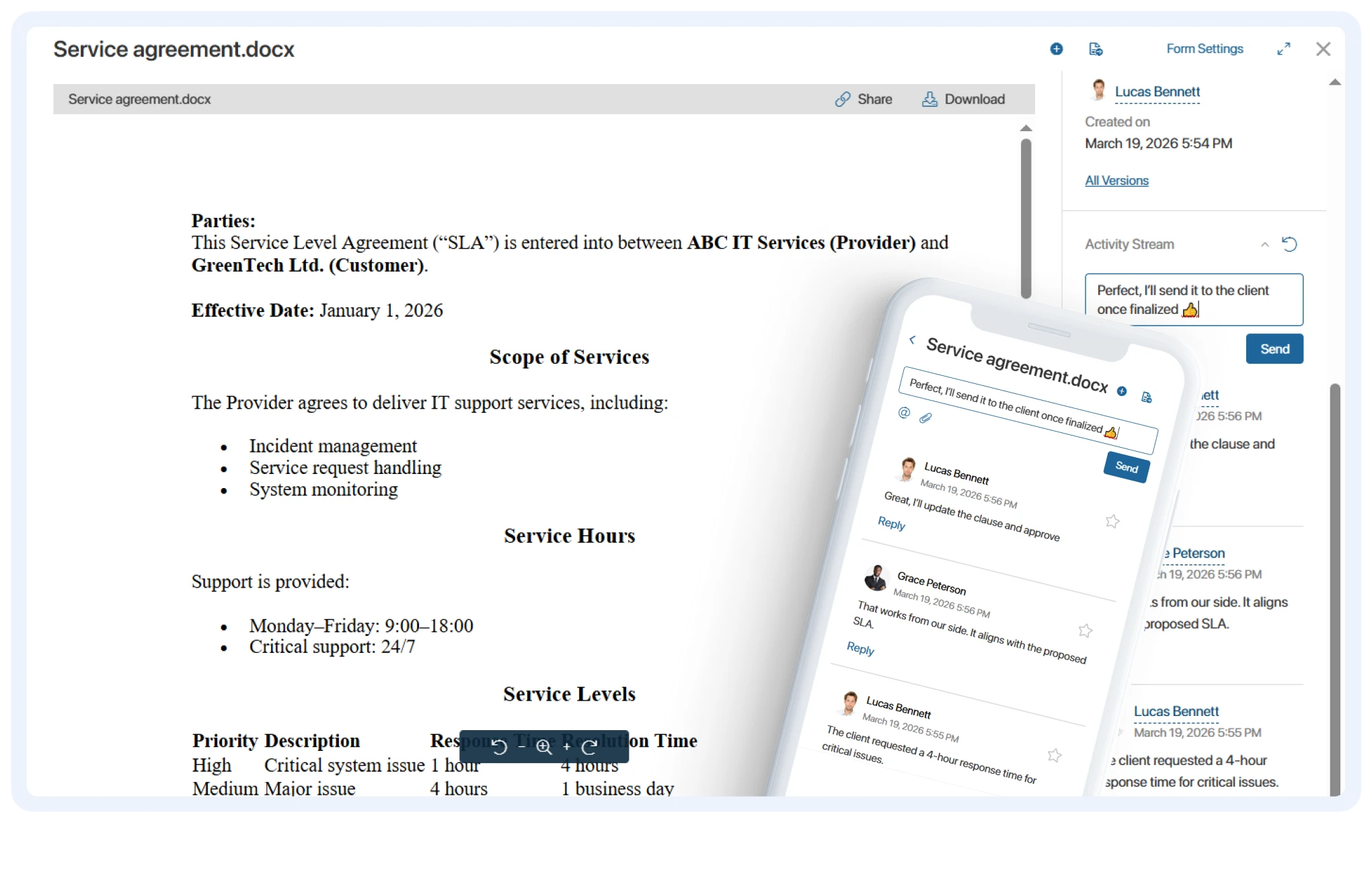This screenshot has height=874, width=1372.
Task: Open Form Settings
Action: click(1205, 49)
